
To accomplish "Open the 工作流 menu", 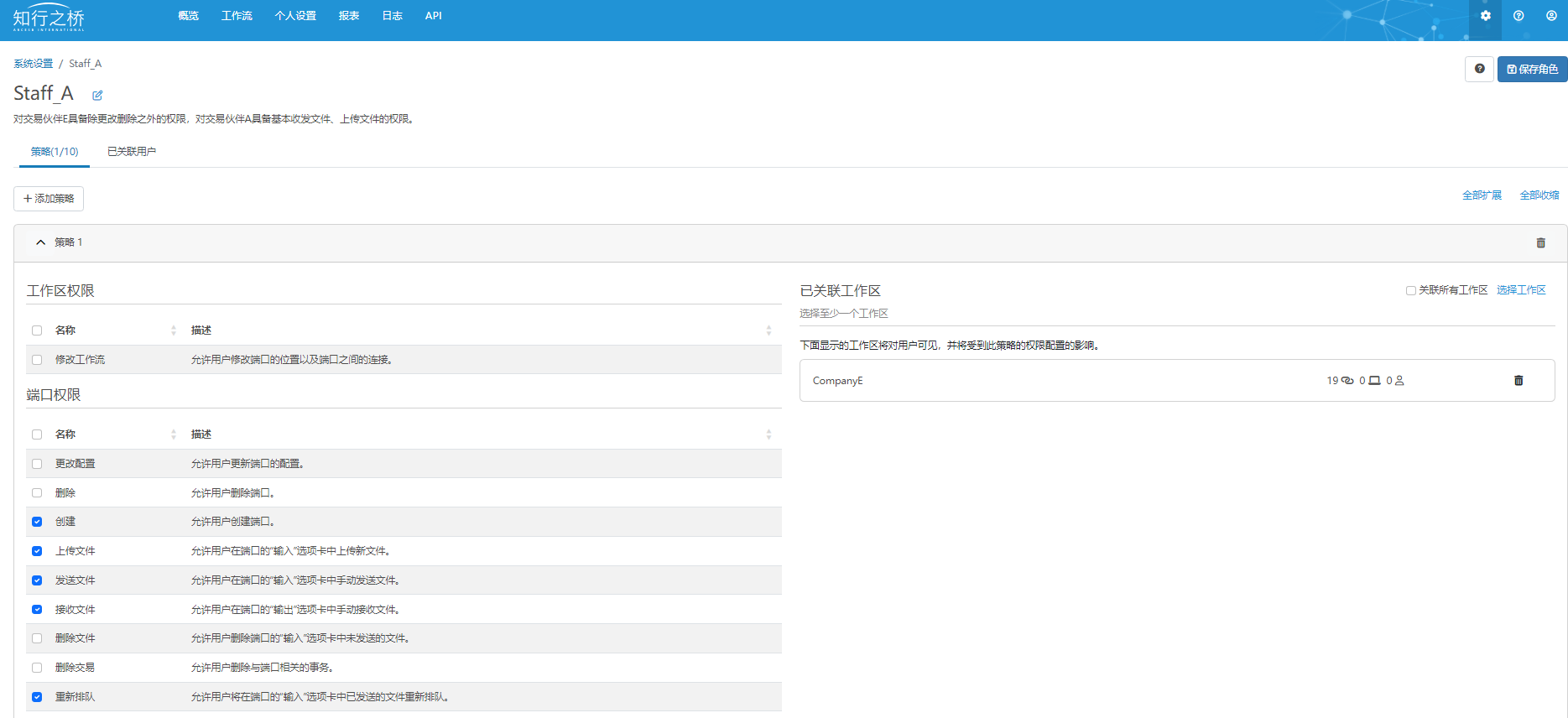I will (x=237, y=16).
